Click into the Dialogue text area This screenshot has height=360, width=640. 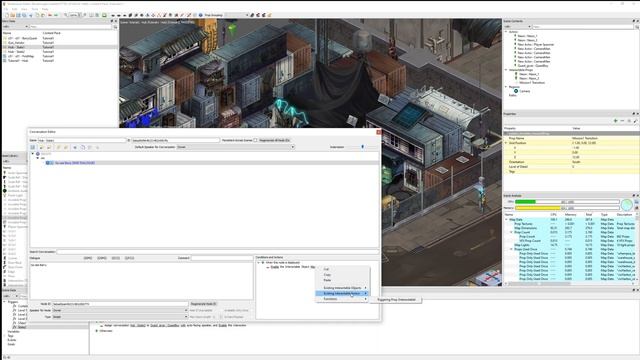[141, 281]
